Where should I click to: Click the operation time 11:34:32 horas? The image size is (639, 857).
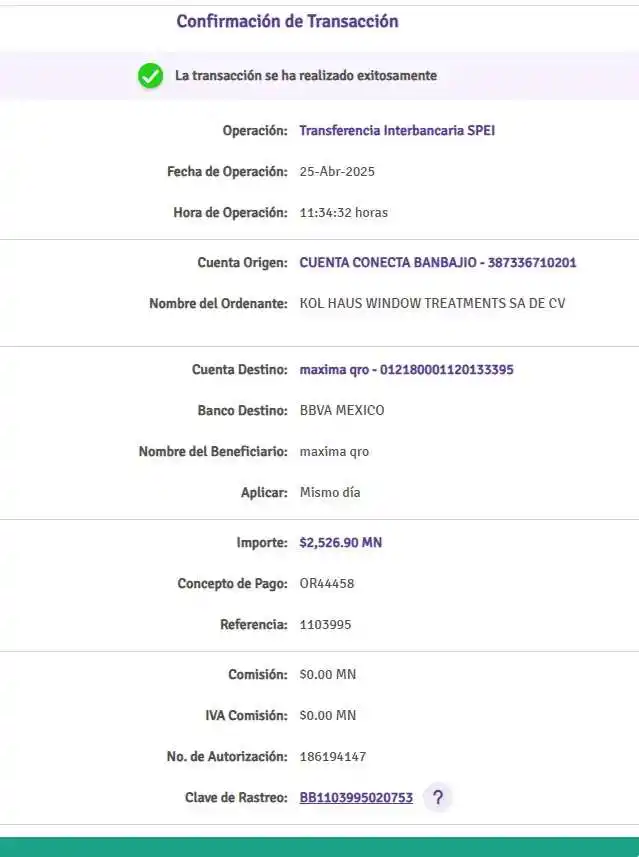click(x=343, y=213)
